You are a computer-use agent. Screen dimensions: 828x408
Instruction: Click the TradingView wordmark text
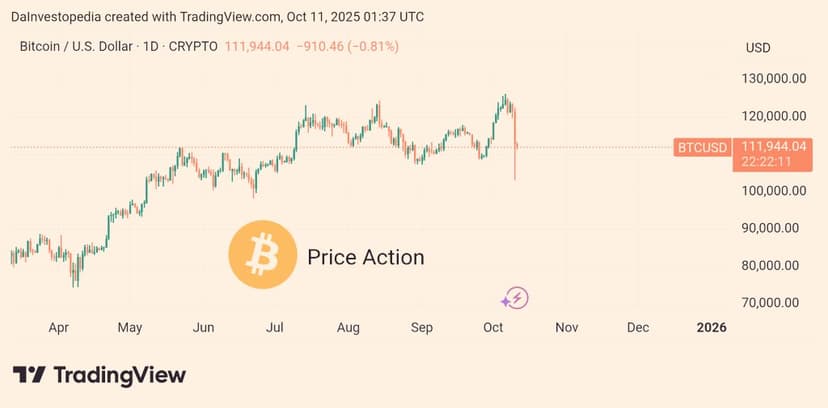(x=119, y=375)
